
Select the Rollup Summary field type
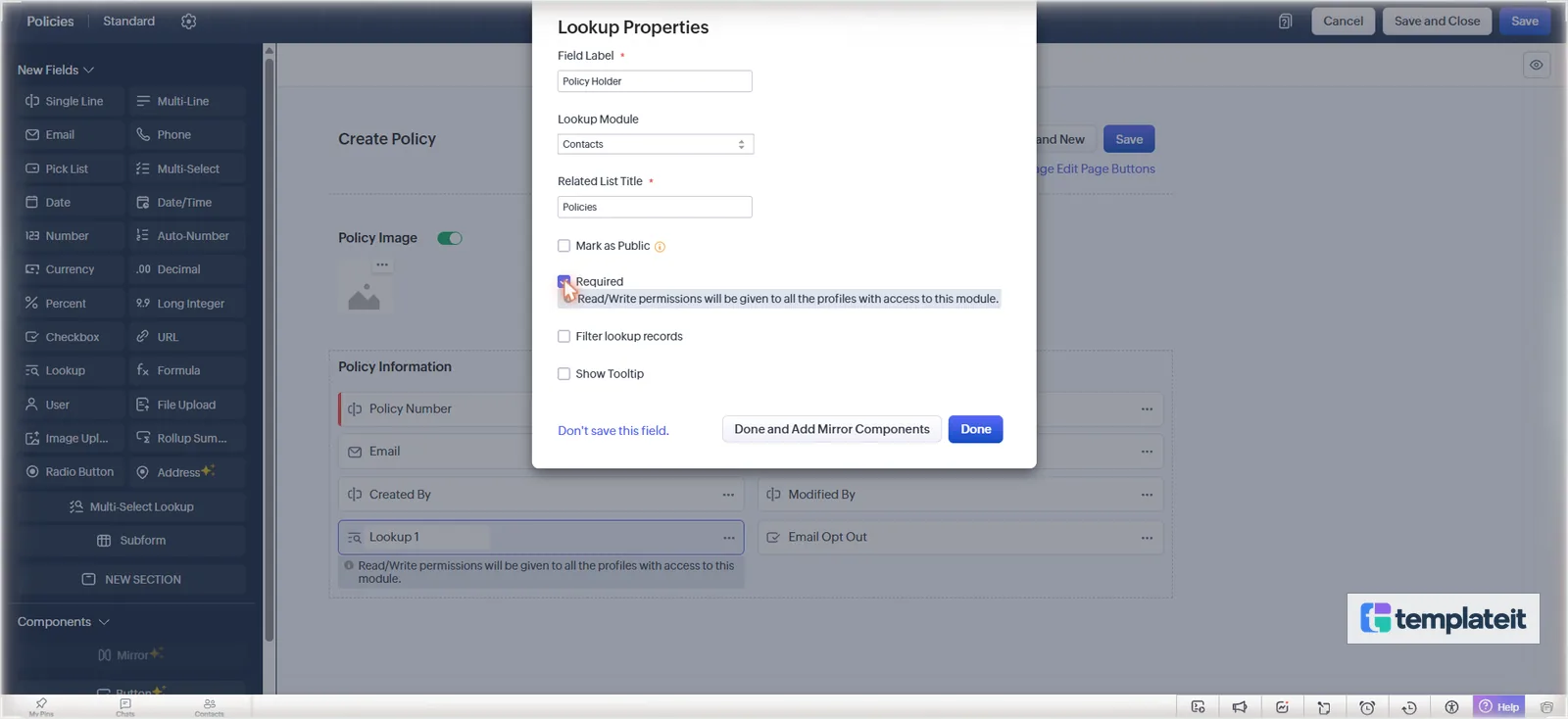(187, 438)
